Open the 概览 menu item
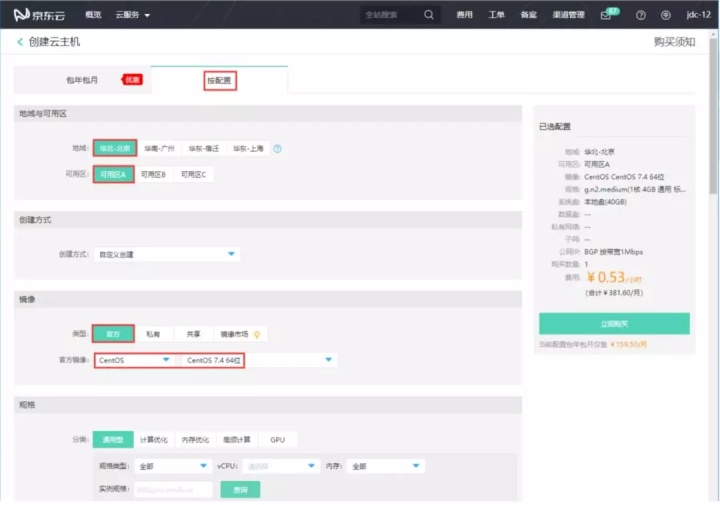720x505 pixels. click(x=93, y=15)
